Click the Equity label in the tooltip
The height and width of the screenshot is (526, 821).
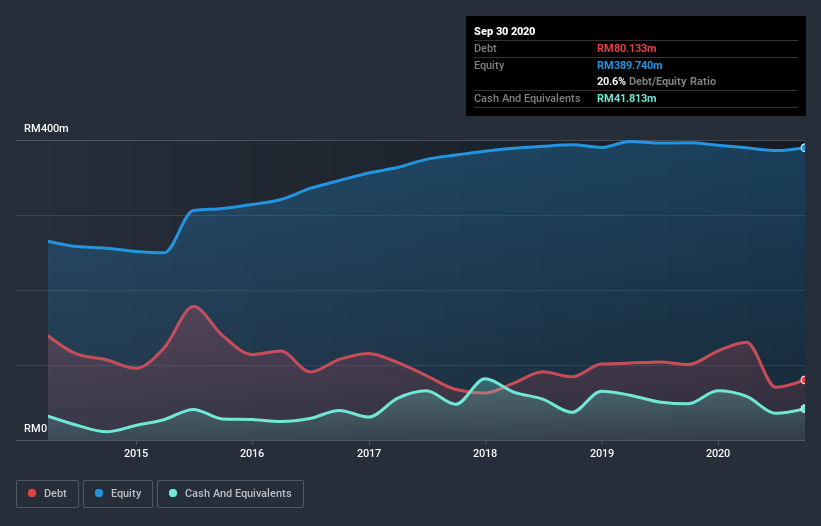(489, 65)
